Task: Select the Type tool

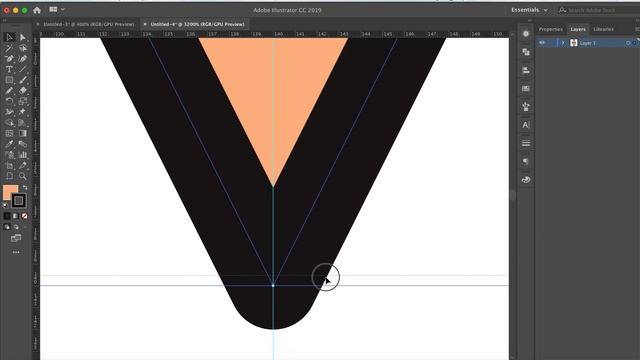Action: tap(9, 69)
